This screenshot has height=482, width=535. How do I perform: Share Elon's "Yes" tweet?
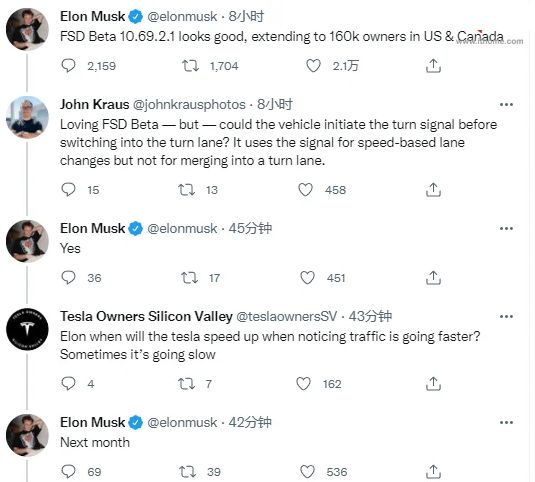433,278
